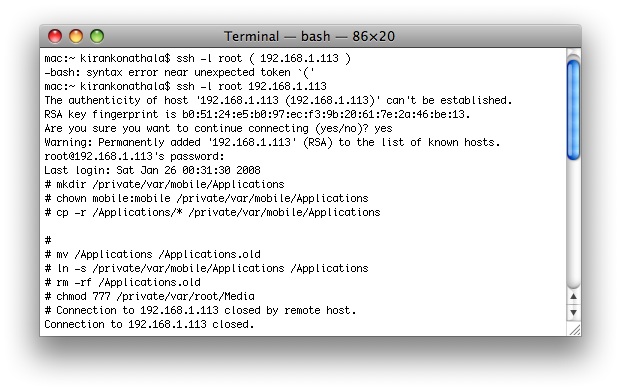Click the rm -rf /Applications.old command line
Viewport: 621px width, 391px height.
click(122, 282)
